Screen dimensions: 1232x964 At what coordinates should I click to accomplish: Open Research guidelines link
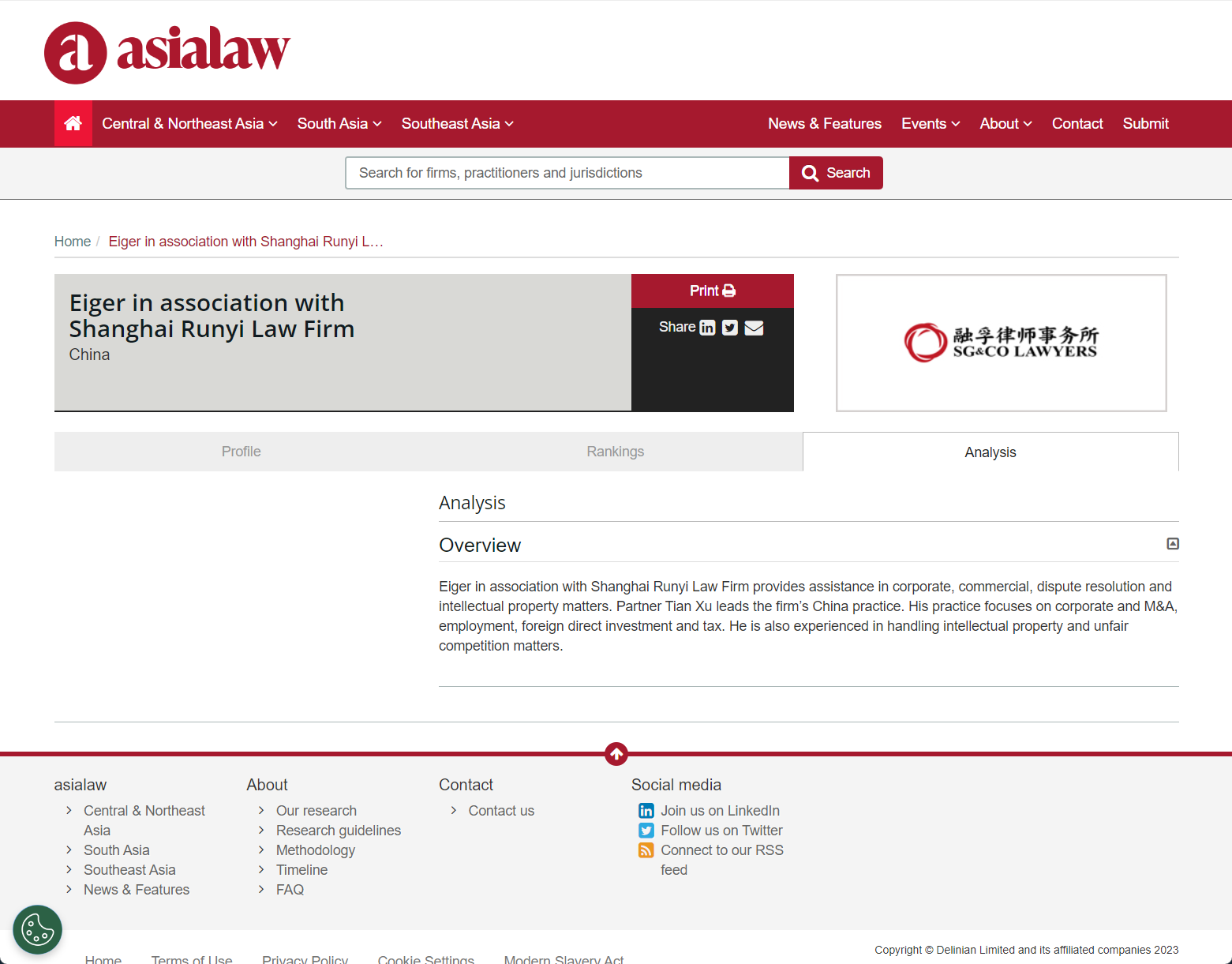click(339, 831)
